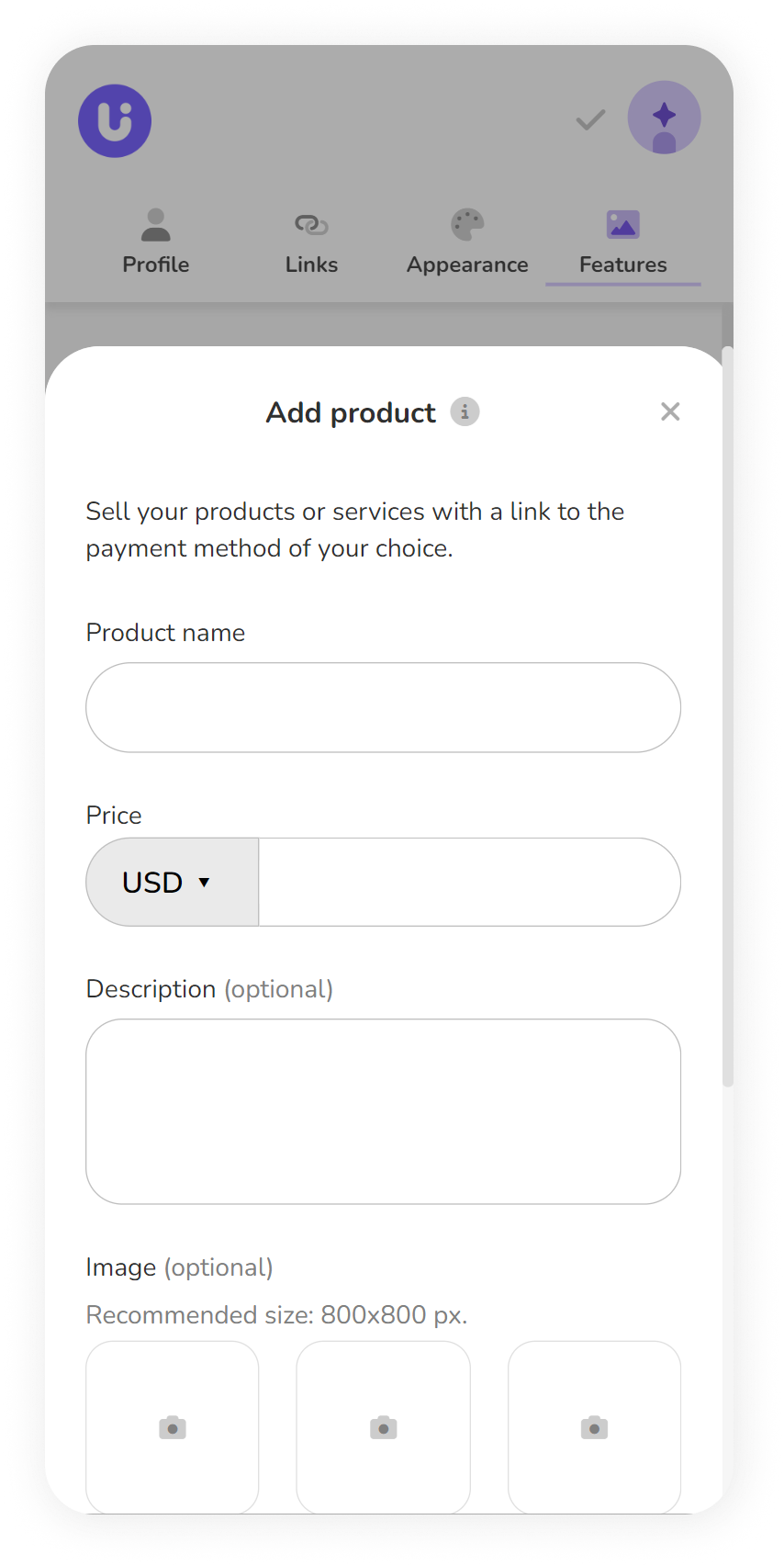Click the Description text area
Screen dimensions: 784x1565
coord(383,1111)
